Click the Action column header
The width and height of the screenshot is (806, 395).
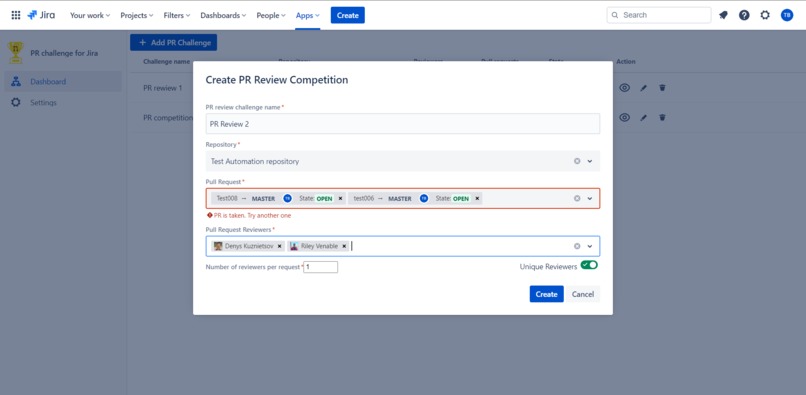click(x=626, y=61)
